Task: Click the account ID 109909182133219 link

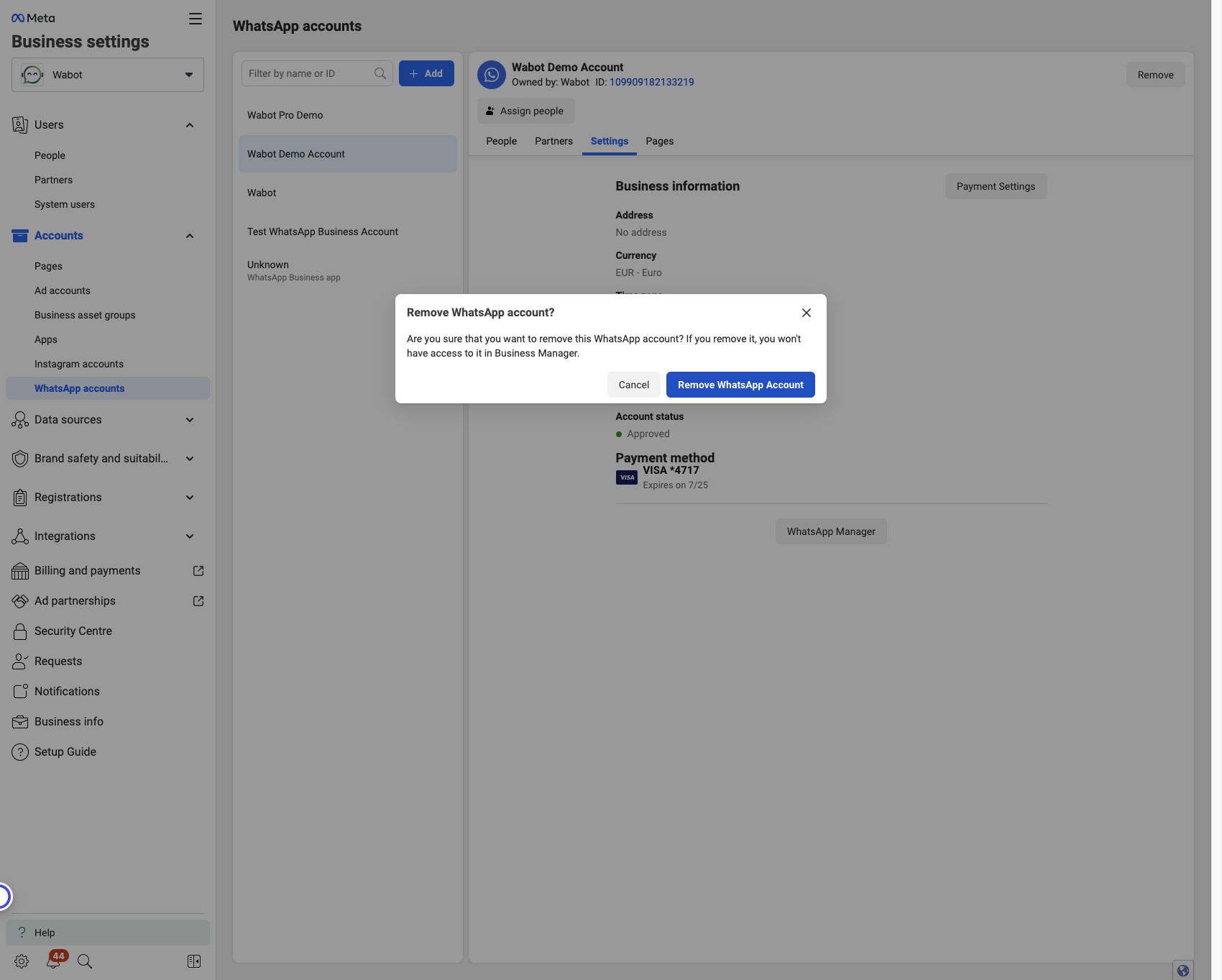Action: click(652, 82)
